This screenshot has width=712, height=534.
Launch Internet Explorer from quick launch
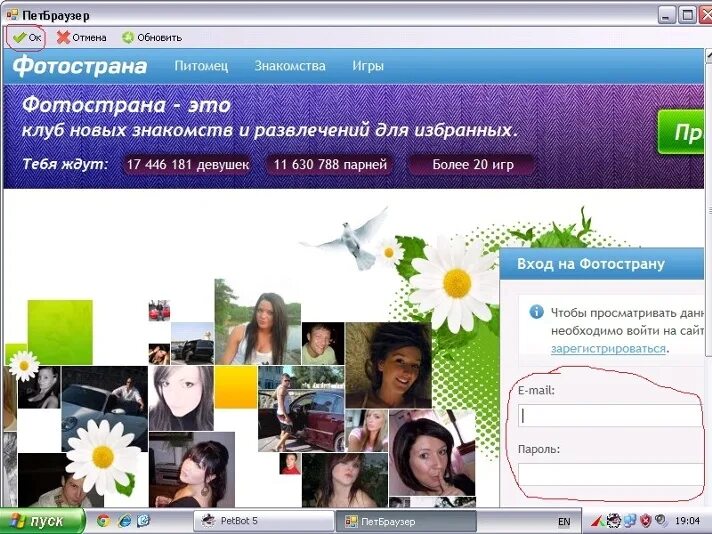124,521
